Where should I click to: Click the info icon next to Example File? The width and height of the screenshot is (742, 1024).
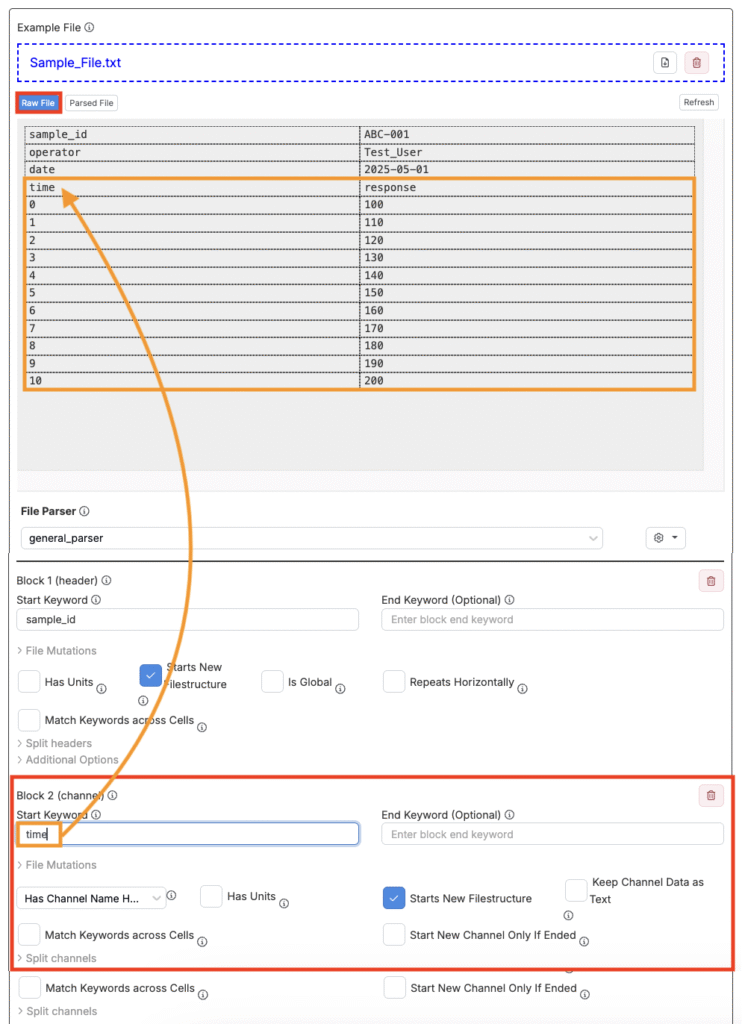point(90,28)
